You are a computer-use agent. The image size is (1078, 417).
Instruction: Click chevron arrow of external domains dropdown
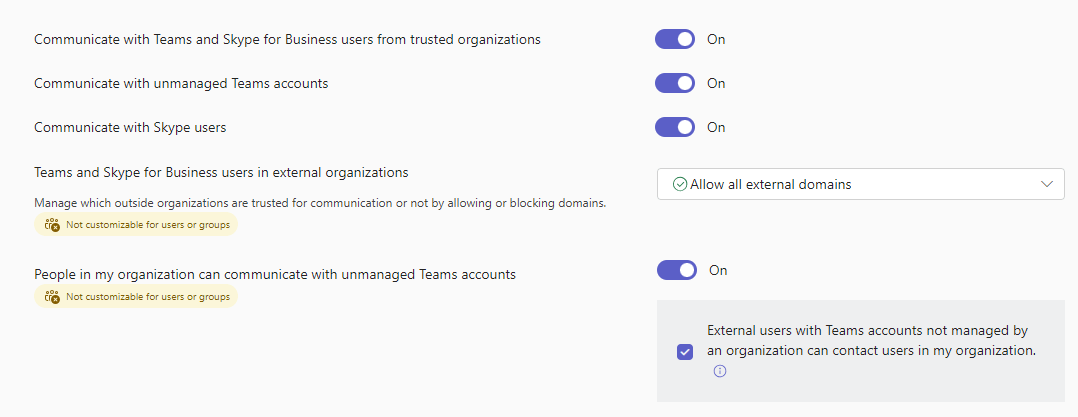[1047, 184]
